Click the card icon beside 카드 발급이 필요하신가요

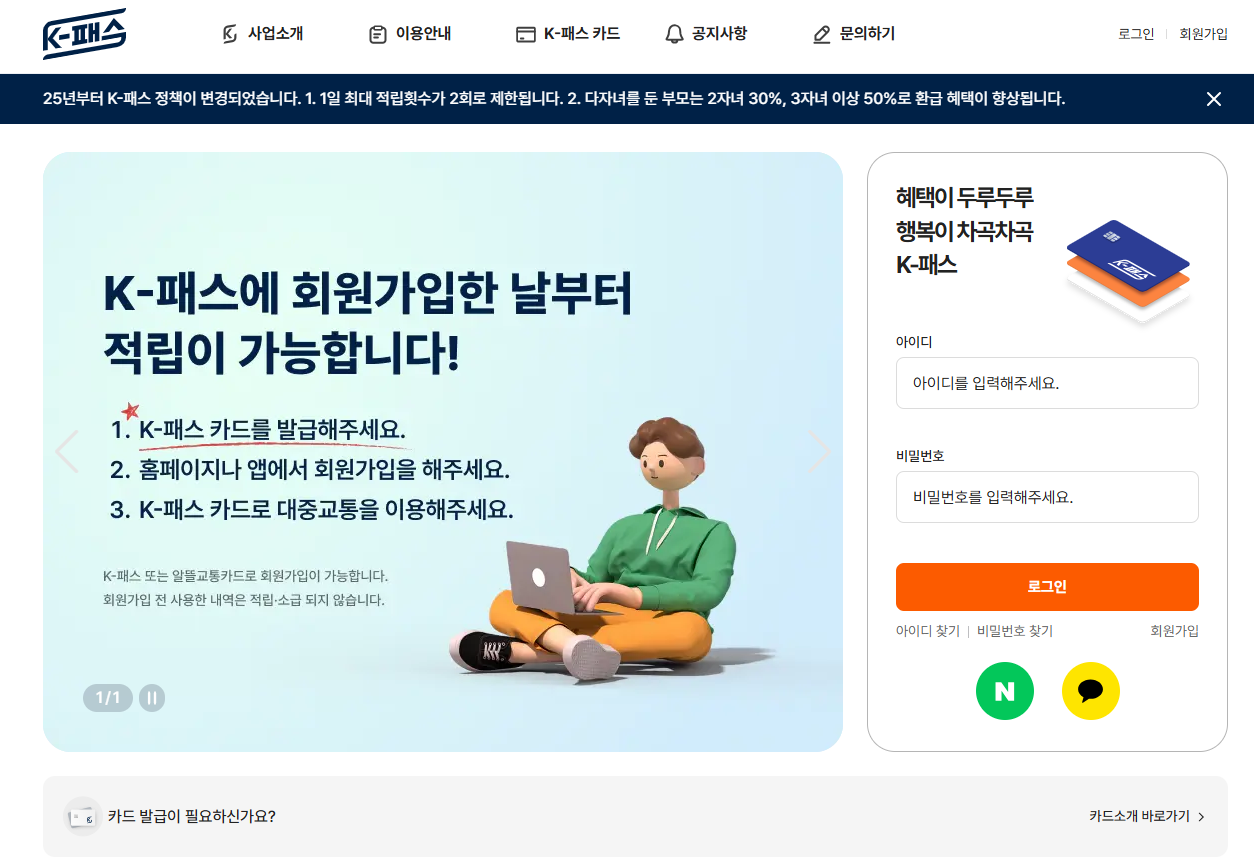[82, 817]
